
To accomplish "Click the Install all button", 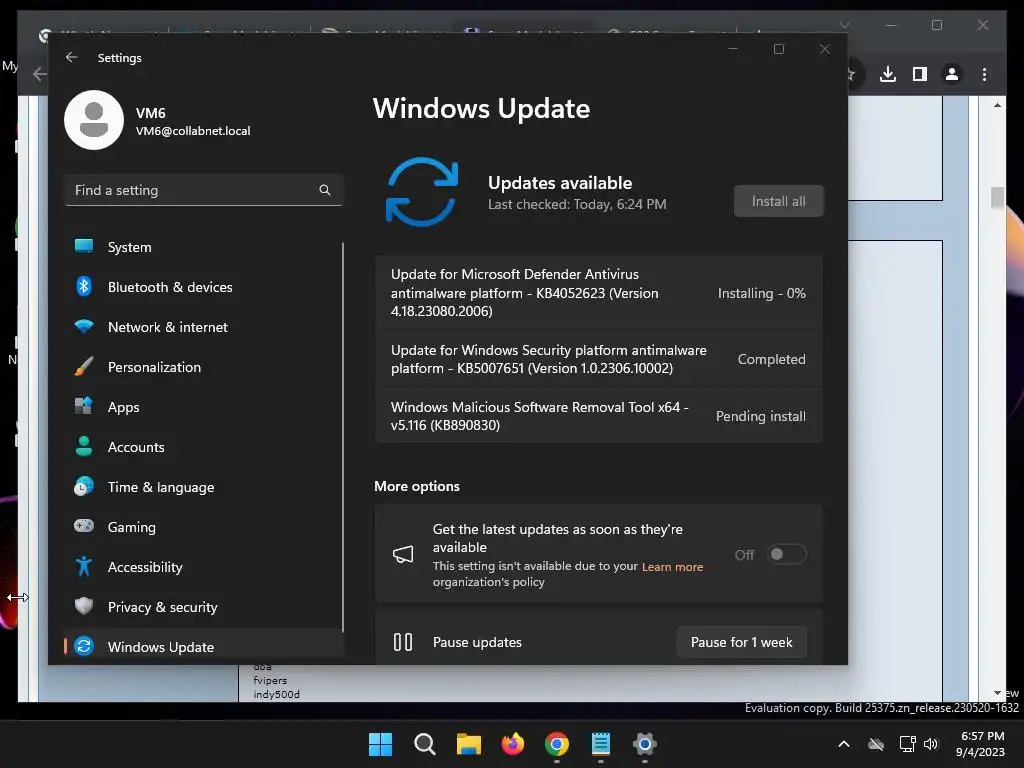I will click(x=778, y=201).
